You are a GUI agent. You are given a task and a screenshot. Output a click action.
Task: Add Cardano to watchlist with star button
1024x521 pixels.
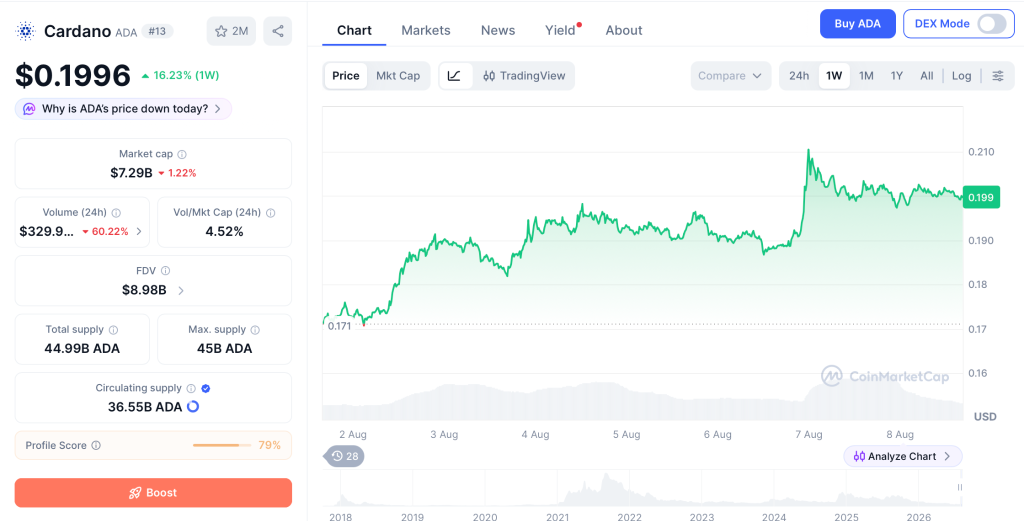tap(231, 31)
